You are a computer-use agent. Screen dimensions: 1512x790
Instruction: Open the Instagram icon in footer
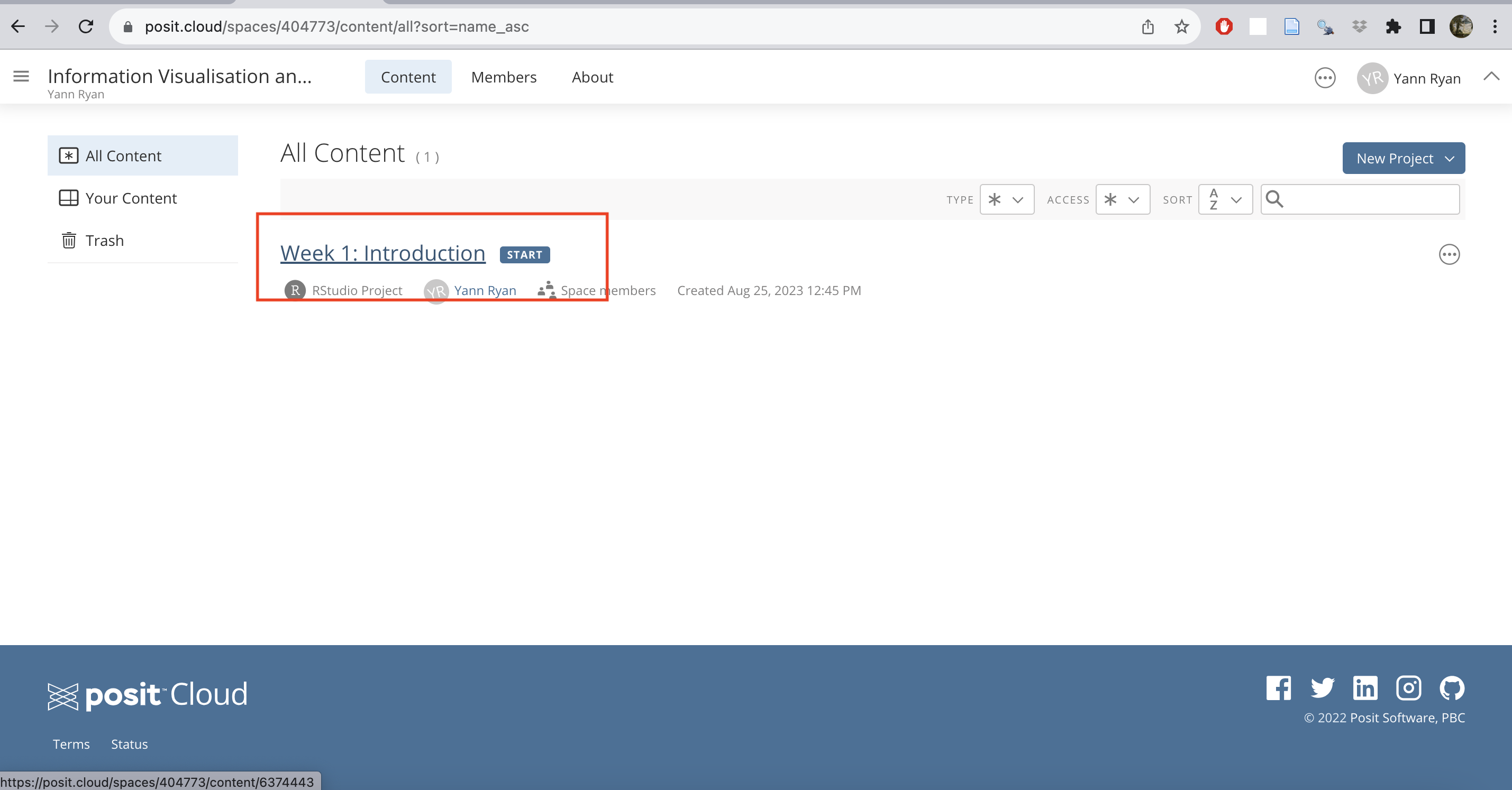1409,688
